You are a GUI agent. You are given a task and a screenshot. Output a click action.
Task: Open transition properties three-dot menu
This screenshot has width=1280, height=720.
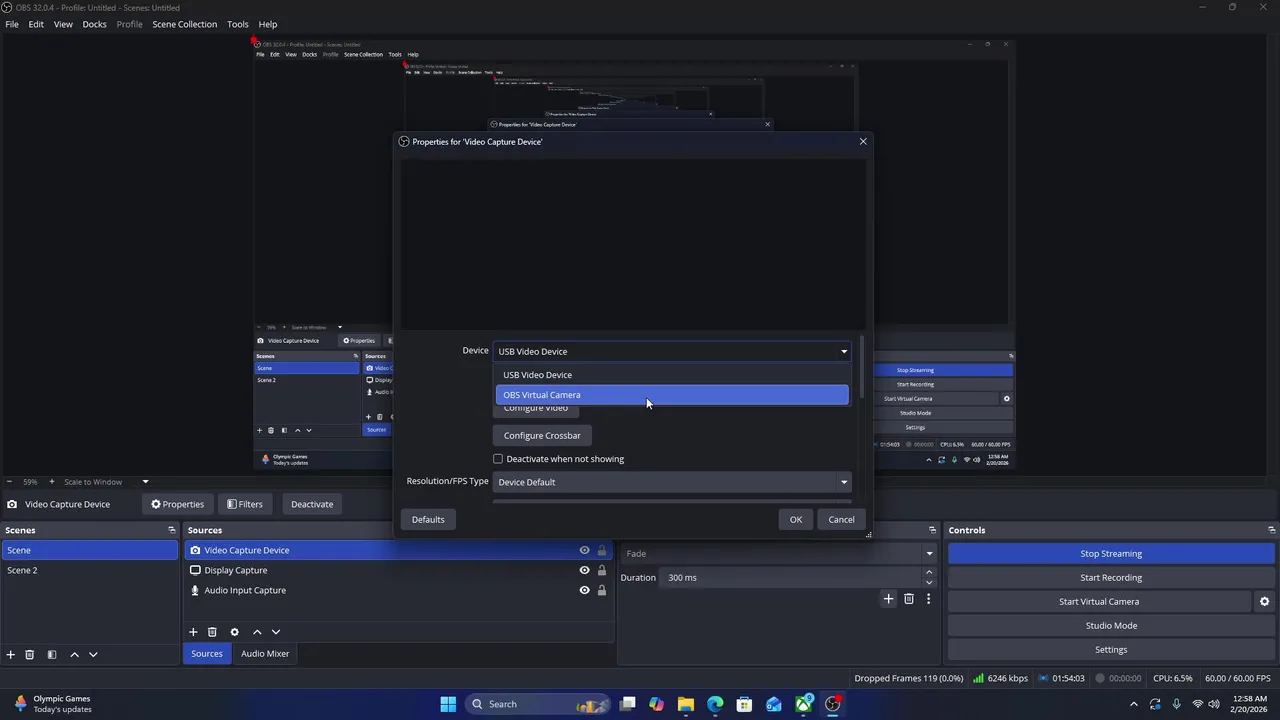pyautogui.click(x=928, y=599)
